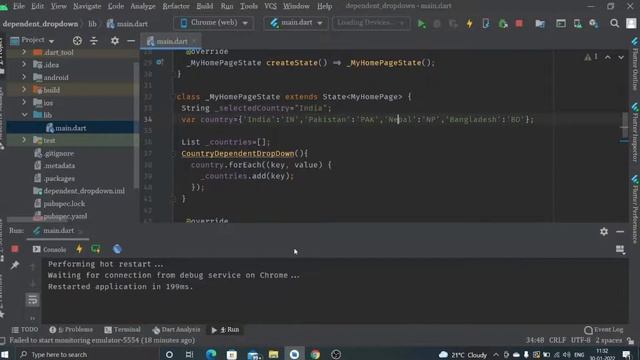Stop the running app with red square in toolbar
Screen dimensions: 640x360
click(519, 24)
